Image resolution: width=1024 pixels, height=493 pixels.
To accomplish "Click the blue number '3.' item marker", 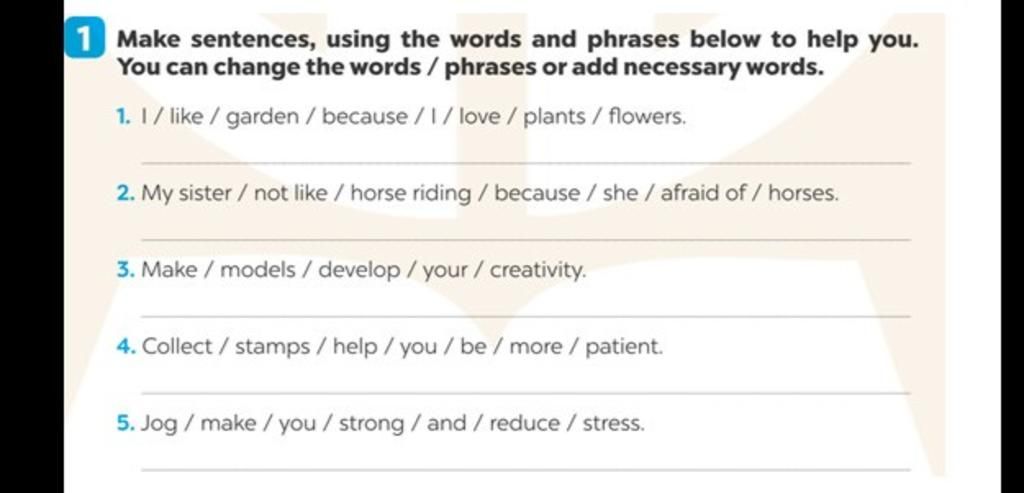I will tap(127, 270).
